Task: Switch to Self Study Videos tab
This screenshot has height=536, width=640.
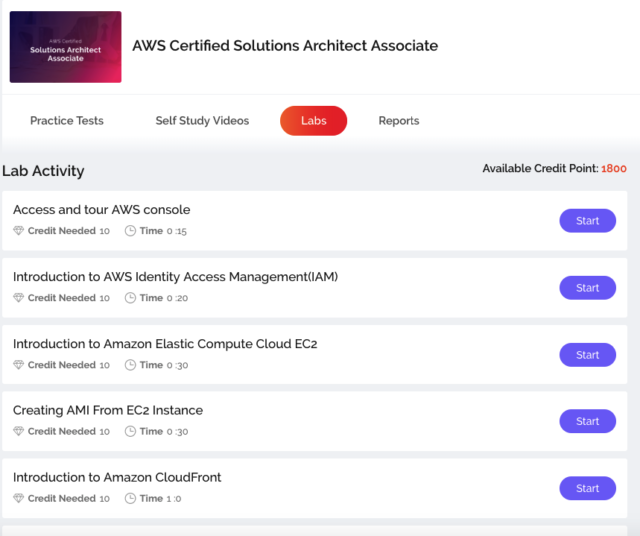Action: point(202,121)
